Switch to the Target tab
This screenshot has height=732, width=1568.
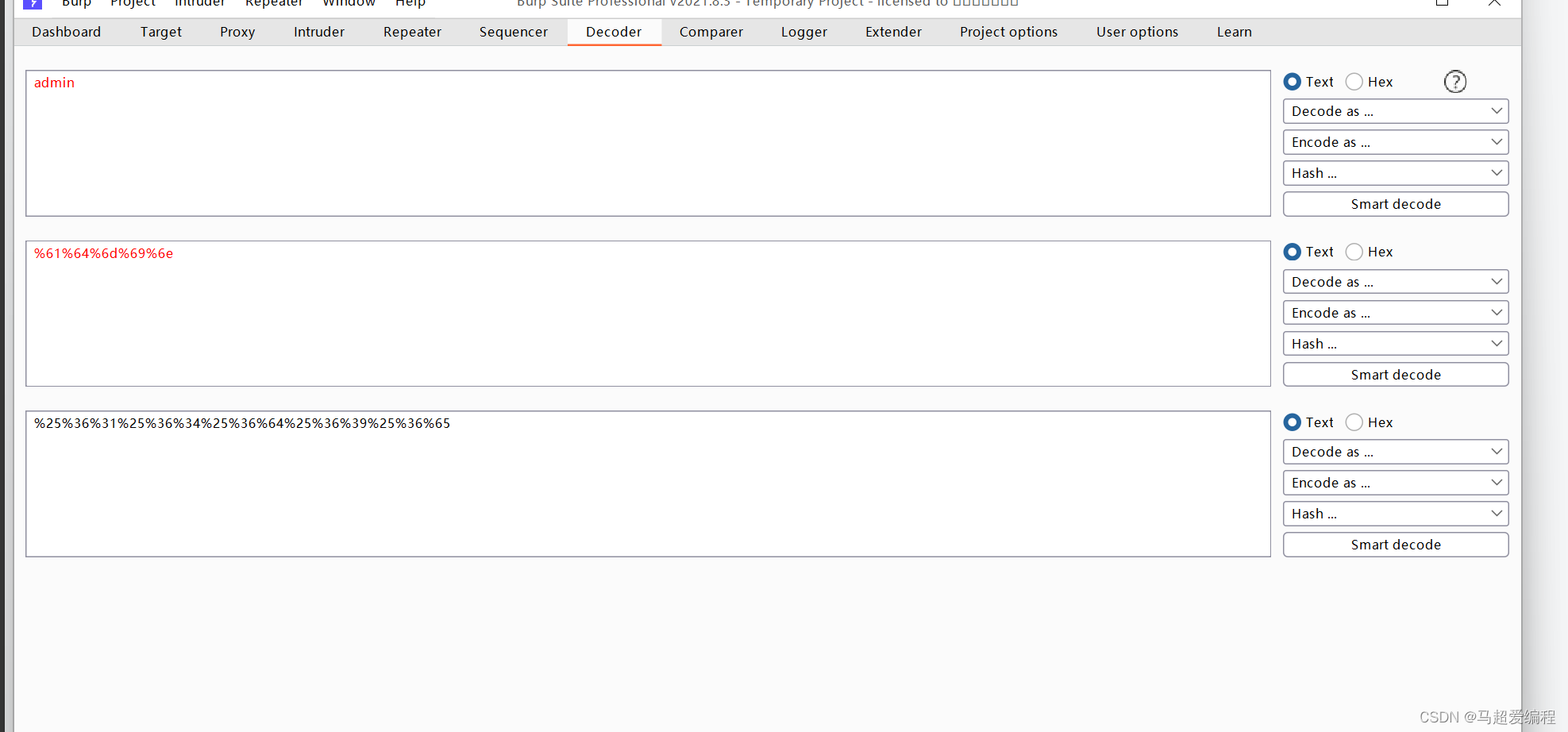pyautogui.click(x=161, y=32)
